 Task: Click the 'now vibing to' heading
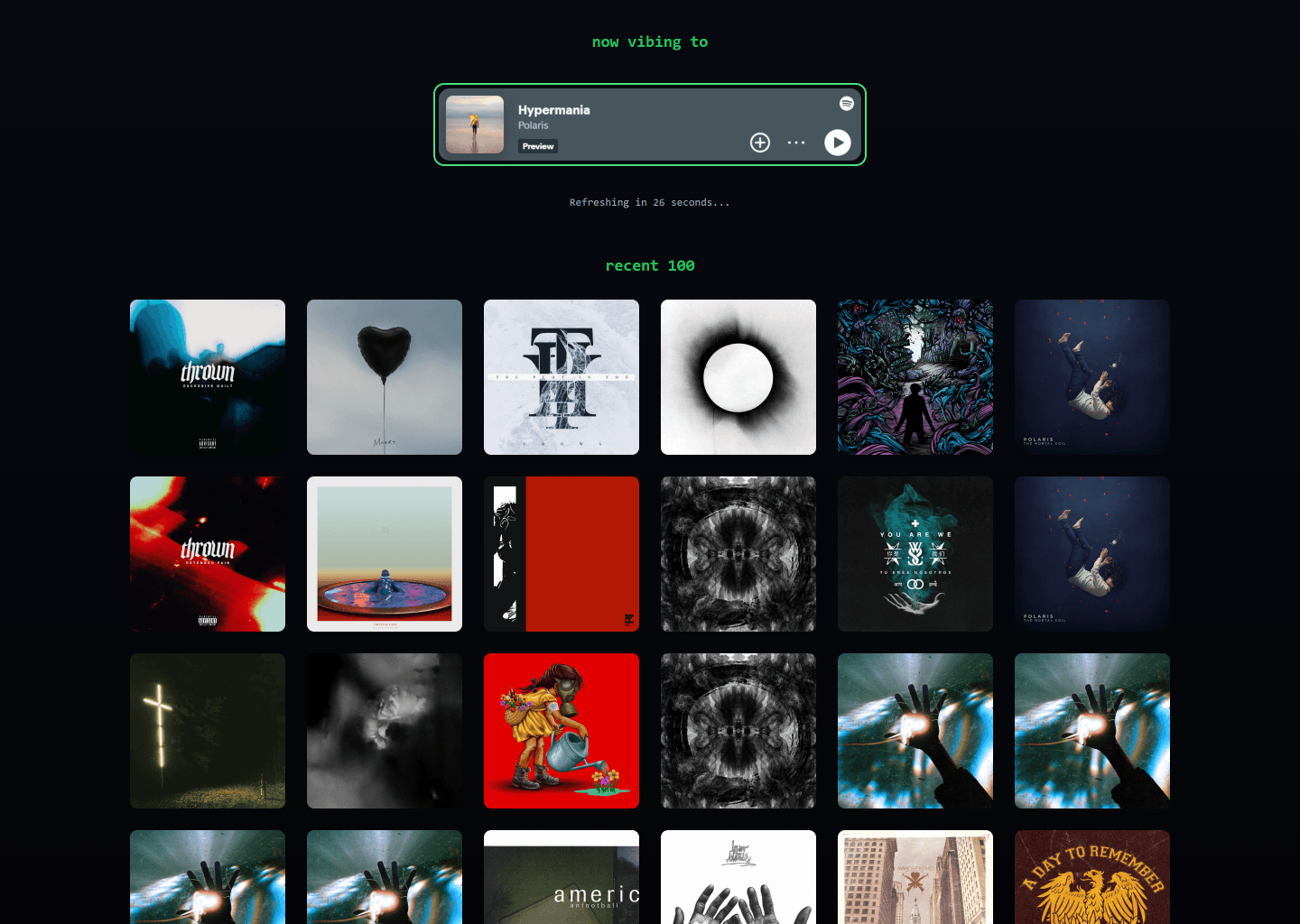pyautogui.click(x=650, y=42)
